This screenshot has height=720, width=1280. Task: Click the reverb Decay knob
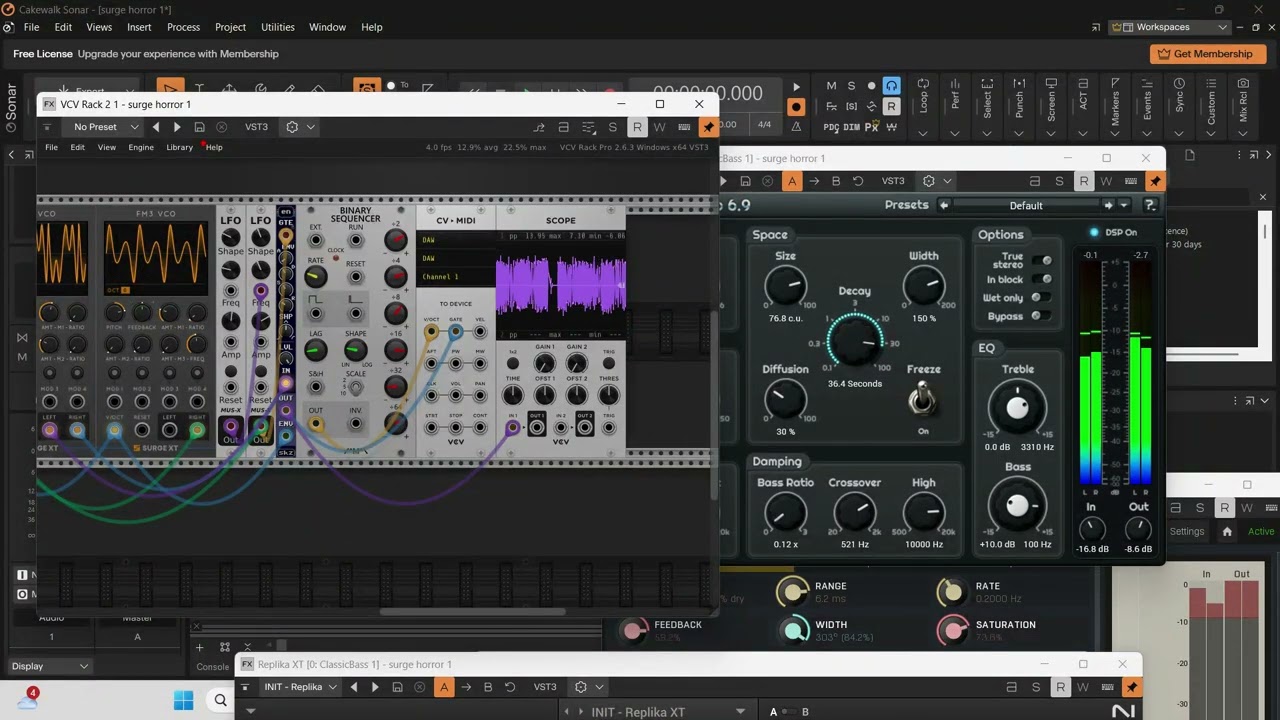pyautogui.click(x=855, y=340)
